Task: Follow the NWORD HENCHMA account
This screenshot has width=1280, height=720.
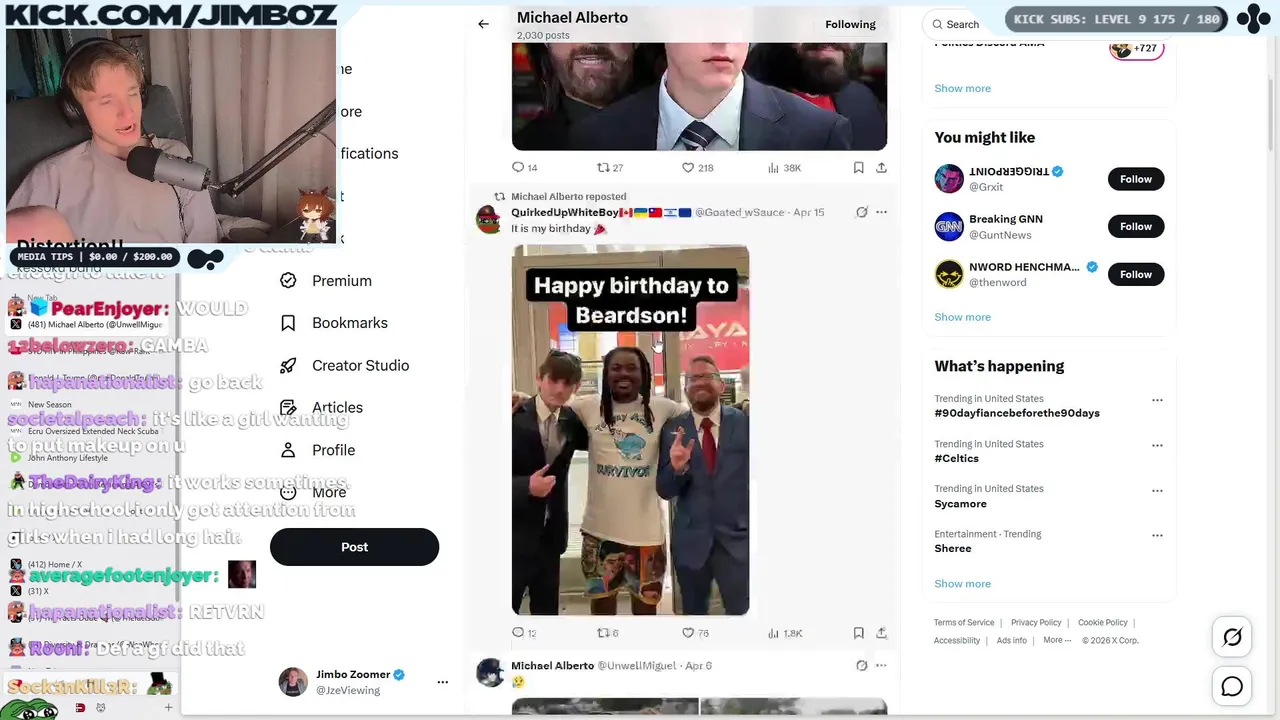Action: (1136, 274)
